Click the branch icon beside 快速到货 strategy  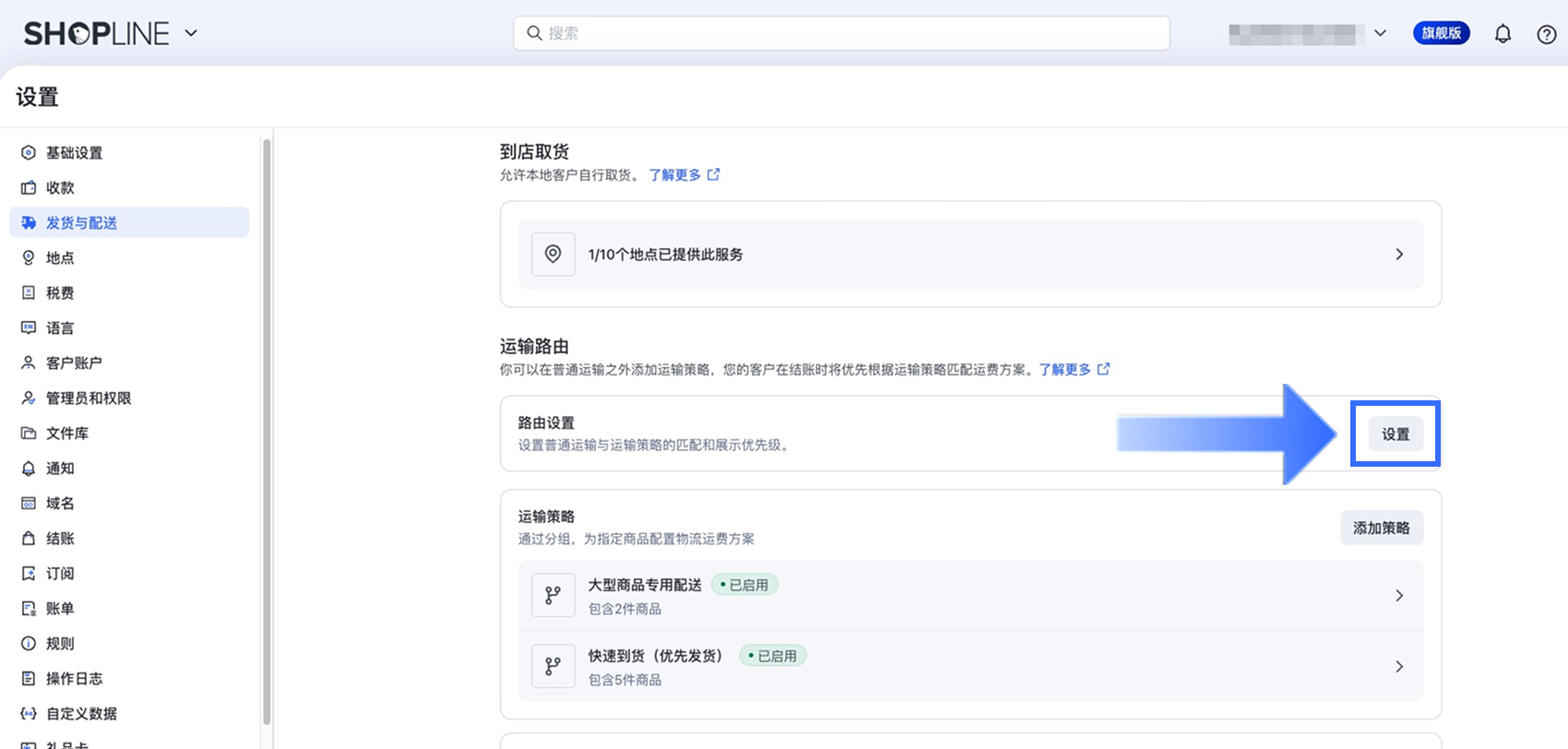(x=552, y=667)
